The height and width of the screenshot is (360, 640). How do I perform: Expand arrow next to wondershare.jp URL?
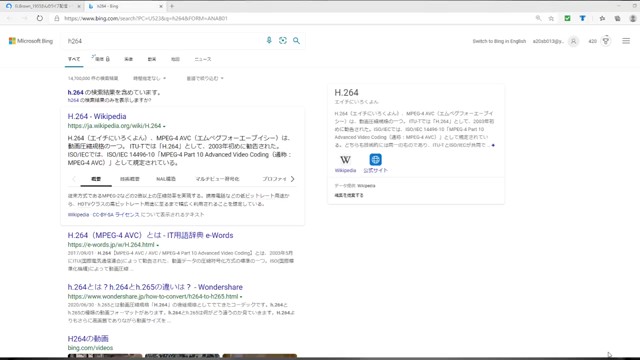[x=241, y=297]
